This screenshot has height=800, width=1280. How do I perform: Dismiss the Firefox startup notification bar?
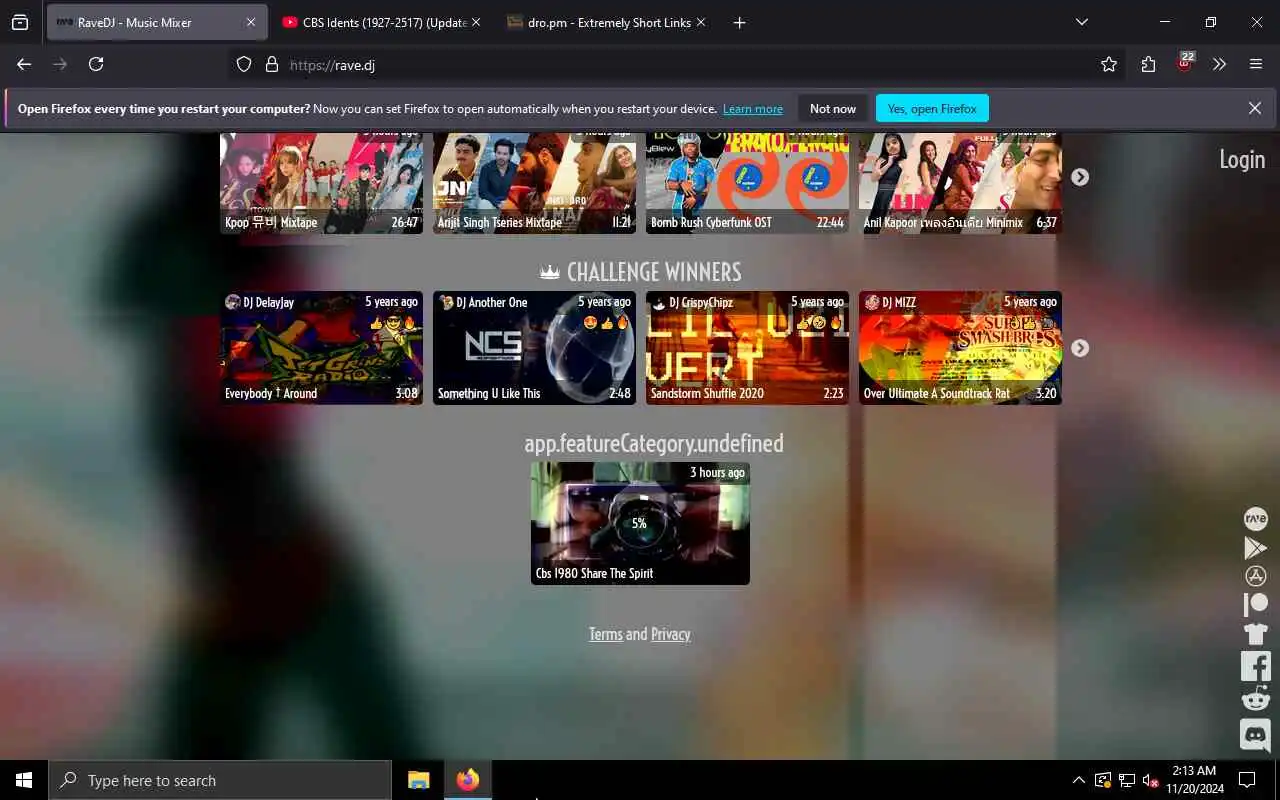(1254, 108)
